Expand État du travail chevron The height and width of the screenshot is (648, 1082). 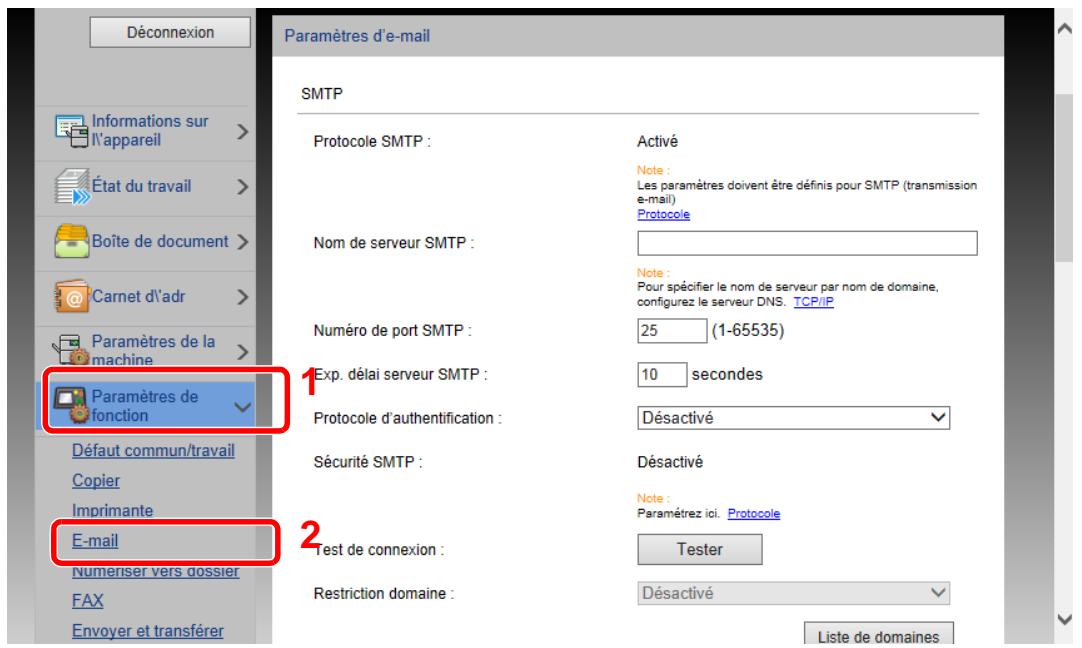tap(242, 186)
